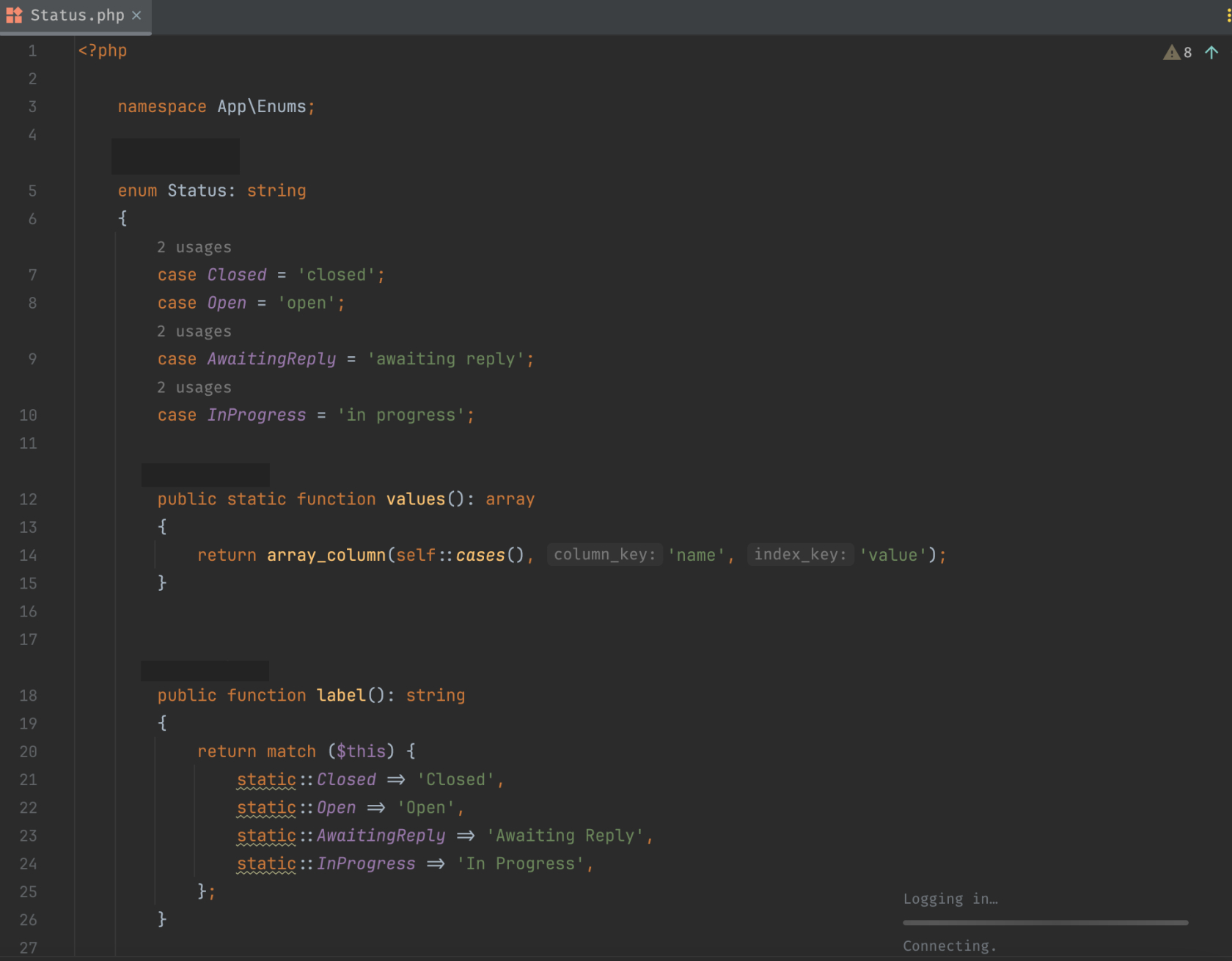This screenshot has height=961, width=1232.
Task: Click 'AwaitingReply' case name on line 9
Action: (x=271, y=359)
